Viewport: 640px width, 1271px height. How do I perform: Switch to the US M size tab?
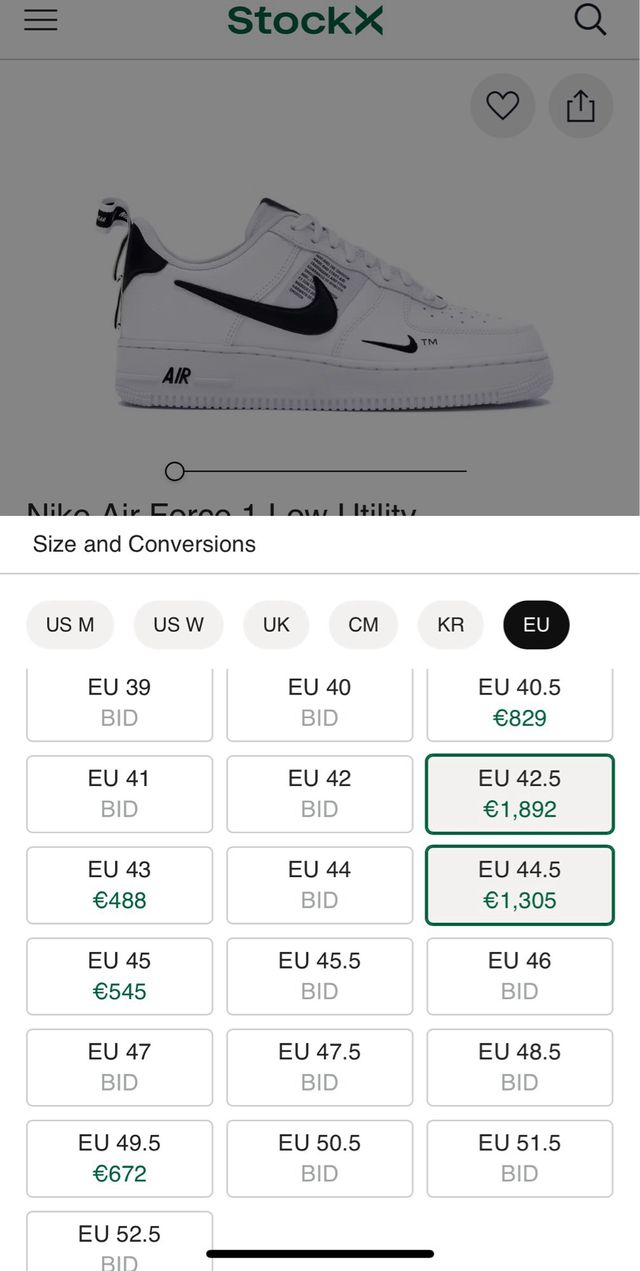pos(70,624)
